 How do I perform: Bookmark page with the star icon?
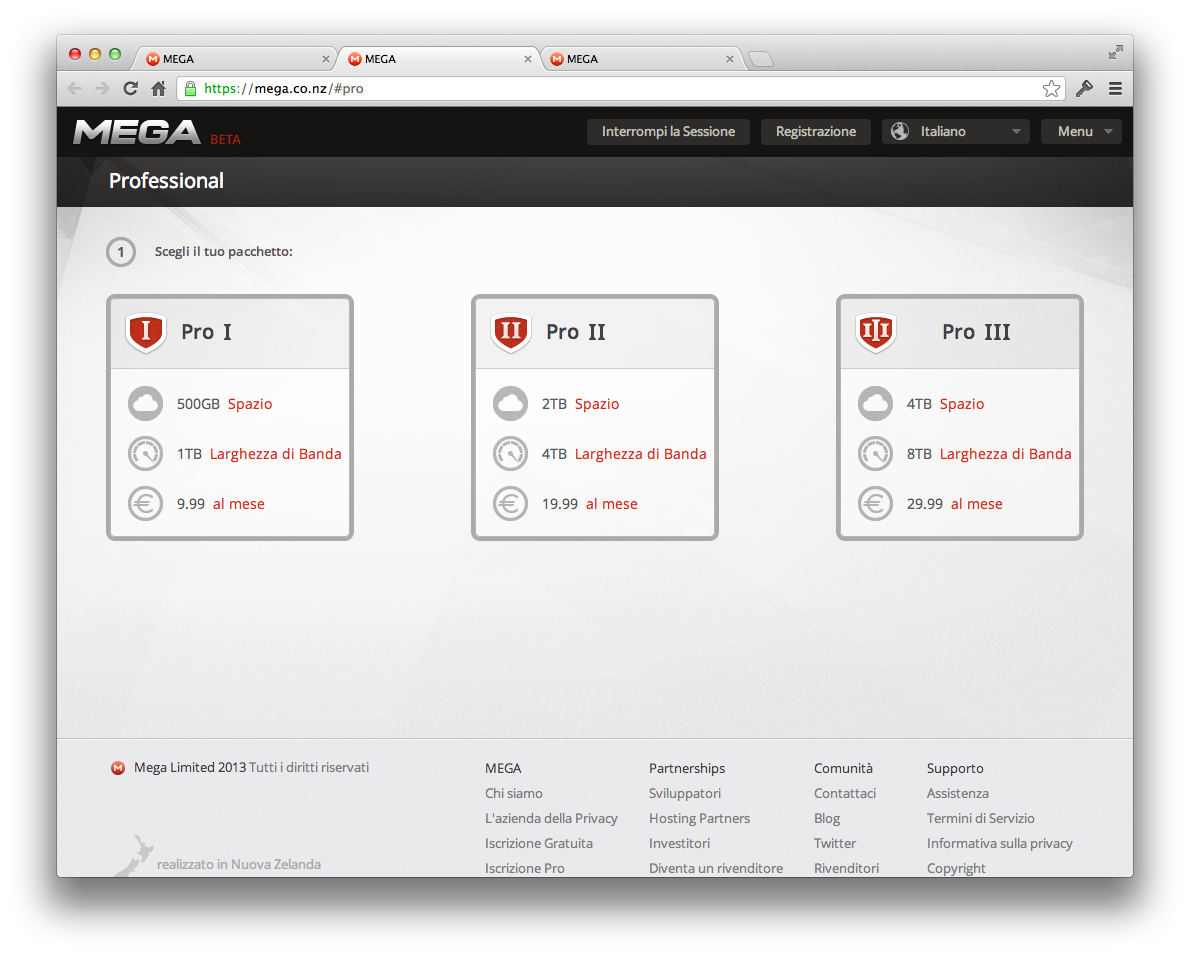1051,89
